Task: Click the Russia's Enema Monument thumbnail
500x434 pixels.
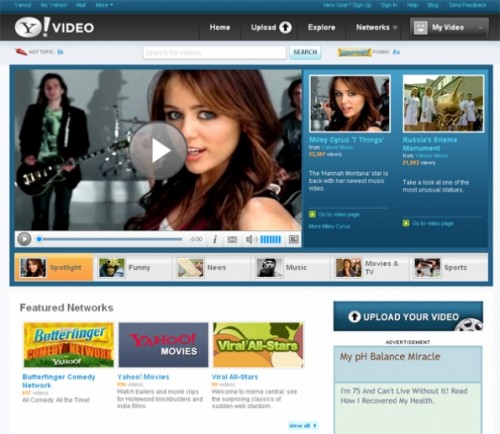Action: click(x=443, y=103)
